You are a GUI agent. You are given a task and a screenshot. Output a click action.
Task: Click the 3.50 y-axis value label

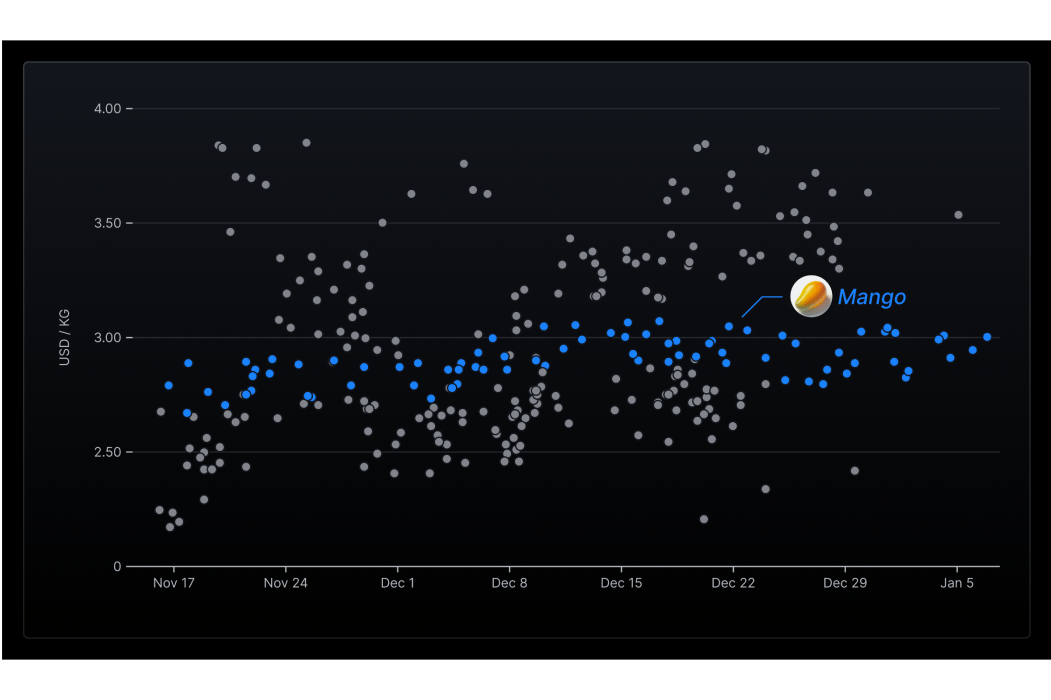tap(106, 223)
